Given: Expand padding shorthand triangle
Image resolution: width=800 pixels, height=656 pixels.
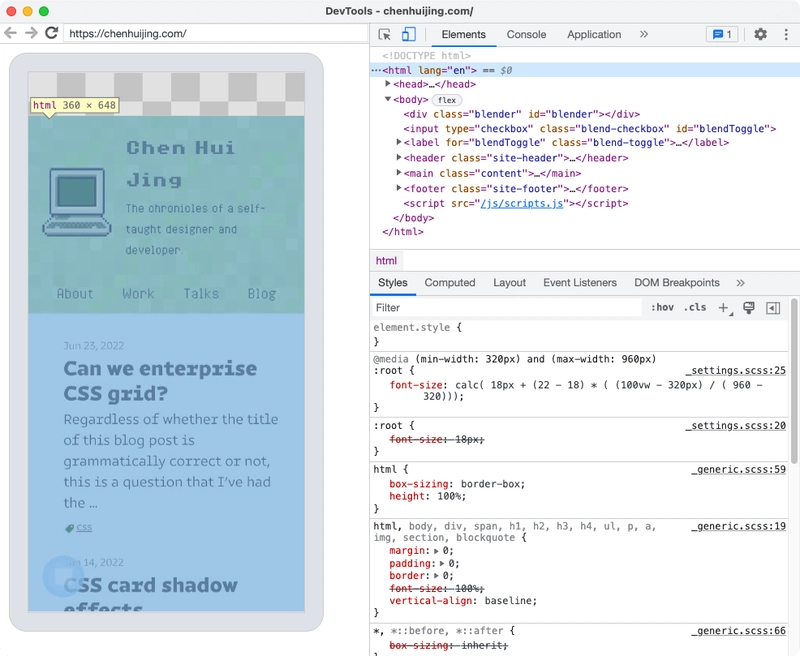Looking at the screenshot, I should tap(442, 564).
